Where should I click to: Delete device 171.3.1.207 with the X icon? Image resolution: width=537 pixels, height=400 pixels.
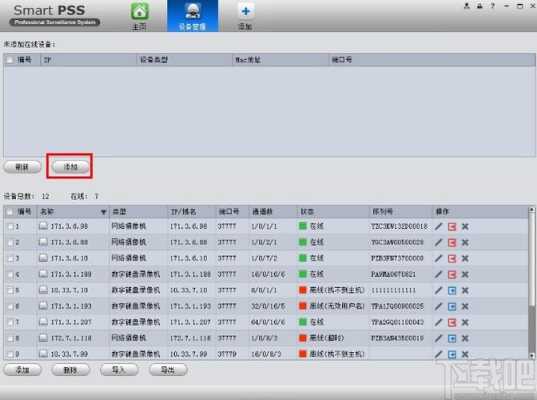tap(465, 322)
